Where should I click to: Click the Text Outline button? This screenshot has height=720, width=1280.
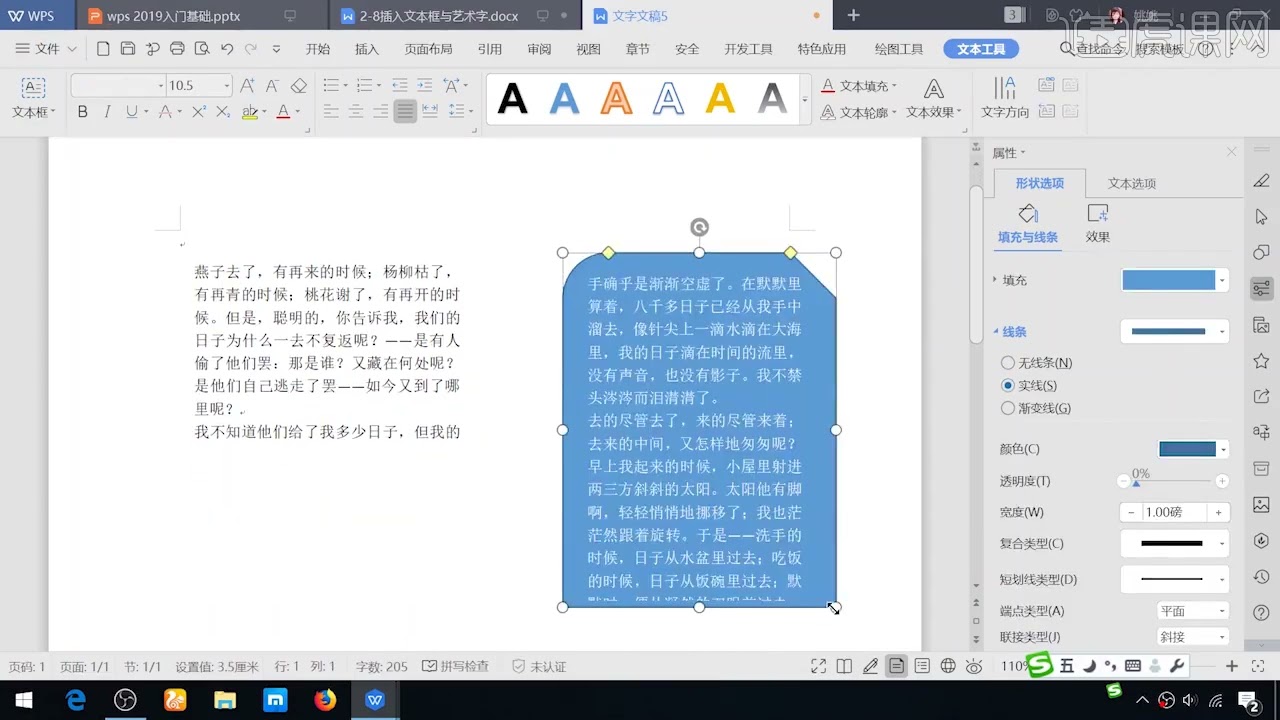click(x=858, y=112)
